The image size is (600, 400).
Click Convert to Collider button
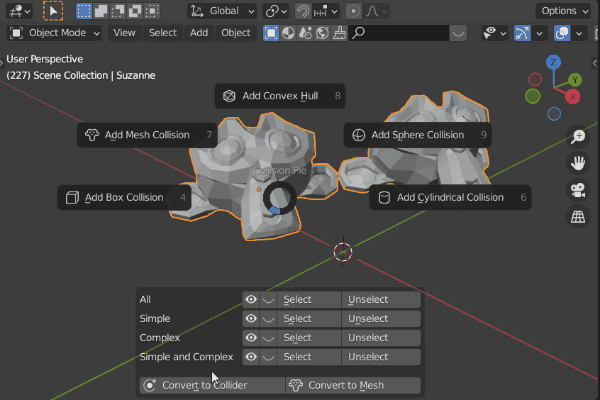point(210,386)
